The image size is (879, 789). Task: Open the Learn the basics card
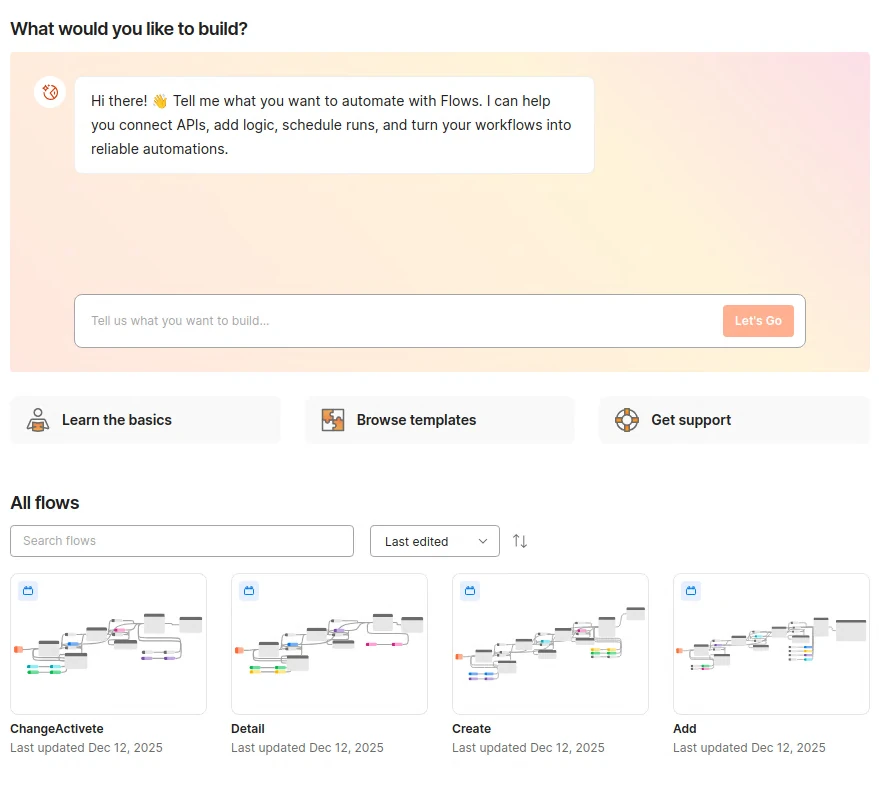(145, 420)
